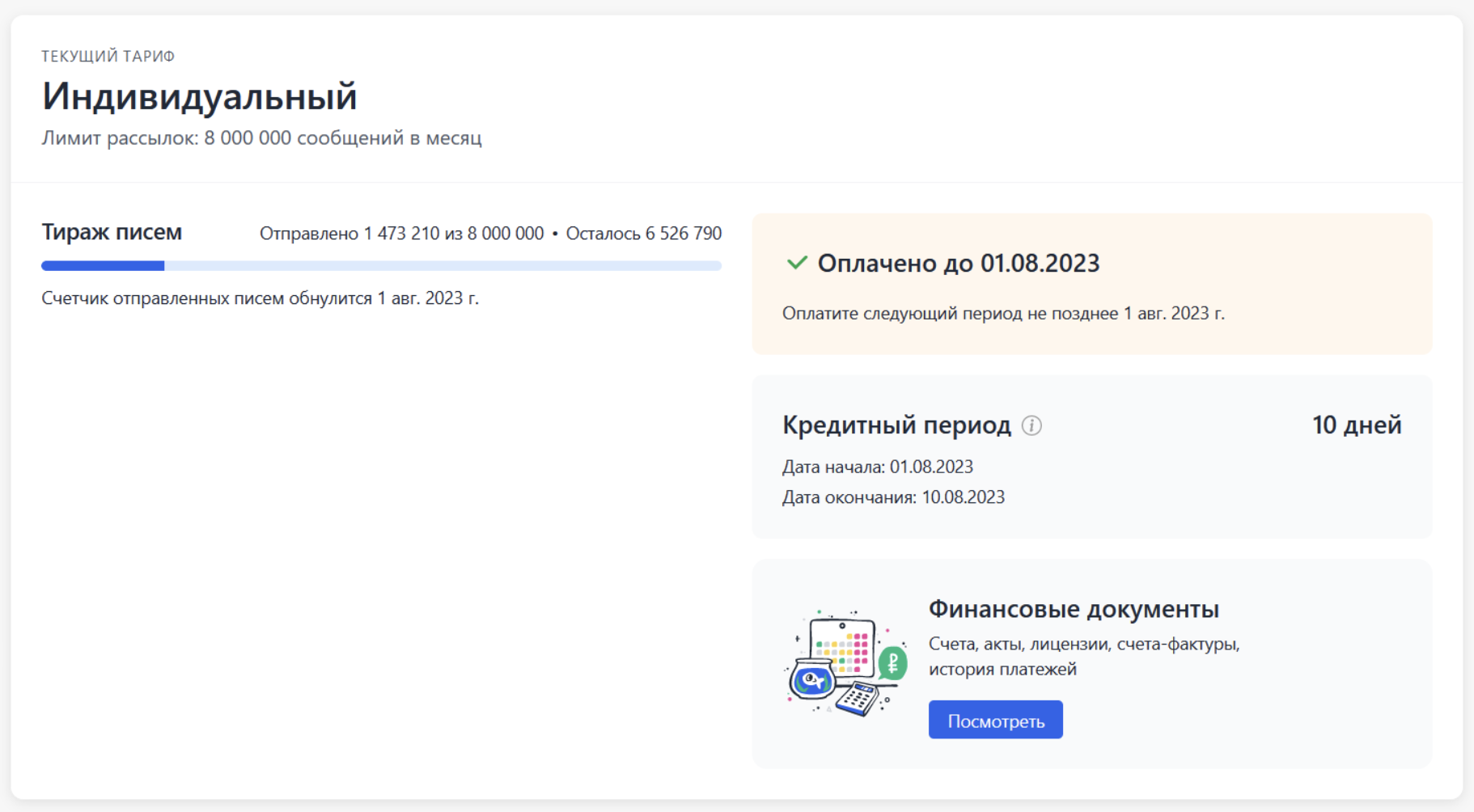Click the 10 дней value
The image size is (1474, 812).
coord(1356,425)
